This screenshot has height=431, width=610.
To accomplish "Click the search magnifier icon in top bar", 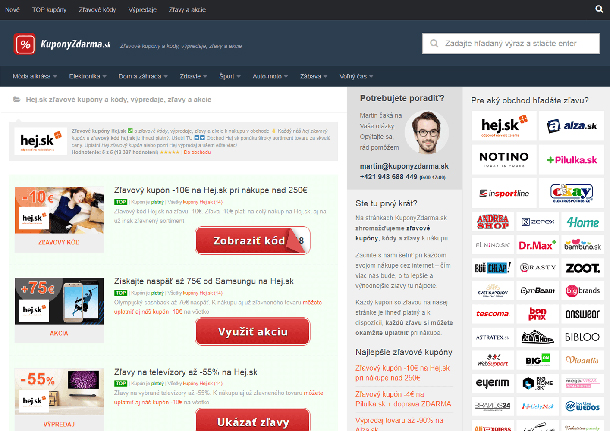I will [x=599, y=9].
